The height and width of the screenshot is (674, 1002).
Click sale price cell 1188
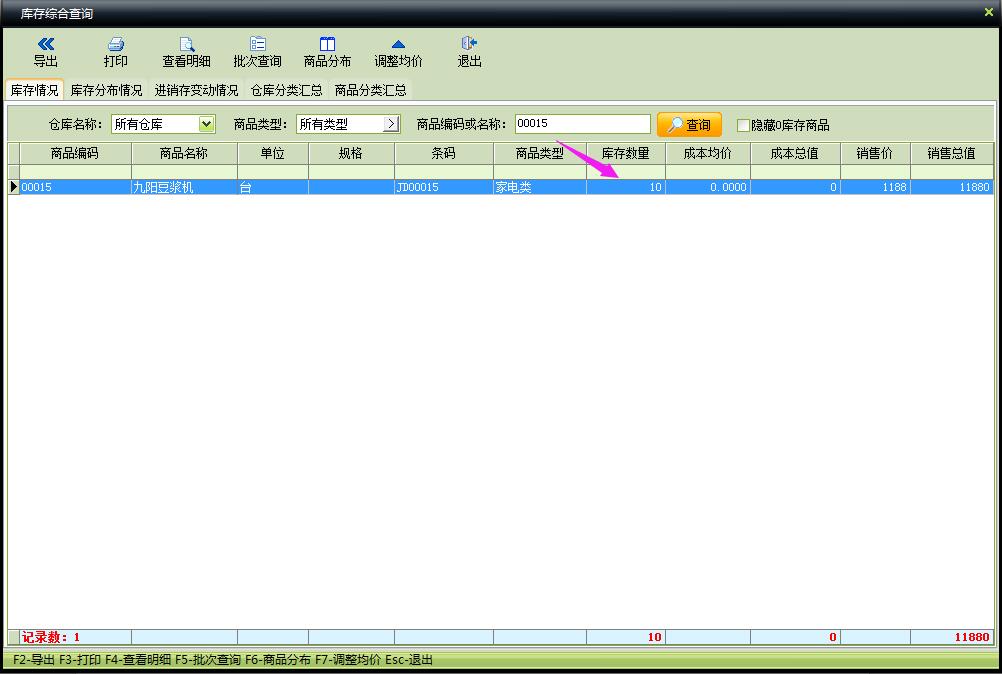pyautogui.click(x=875, y=187)
